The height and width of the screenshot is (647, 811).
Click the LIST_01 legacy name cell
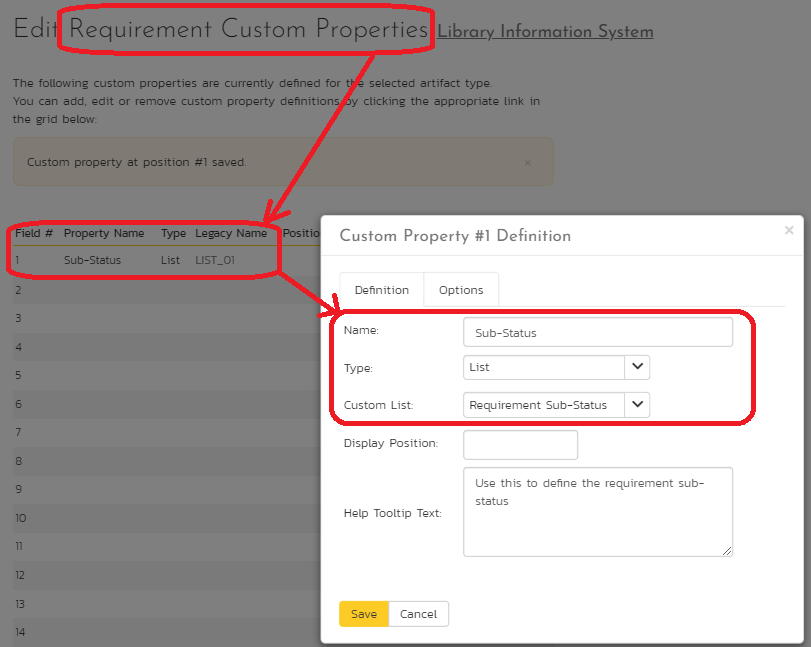(215, 260)
